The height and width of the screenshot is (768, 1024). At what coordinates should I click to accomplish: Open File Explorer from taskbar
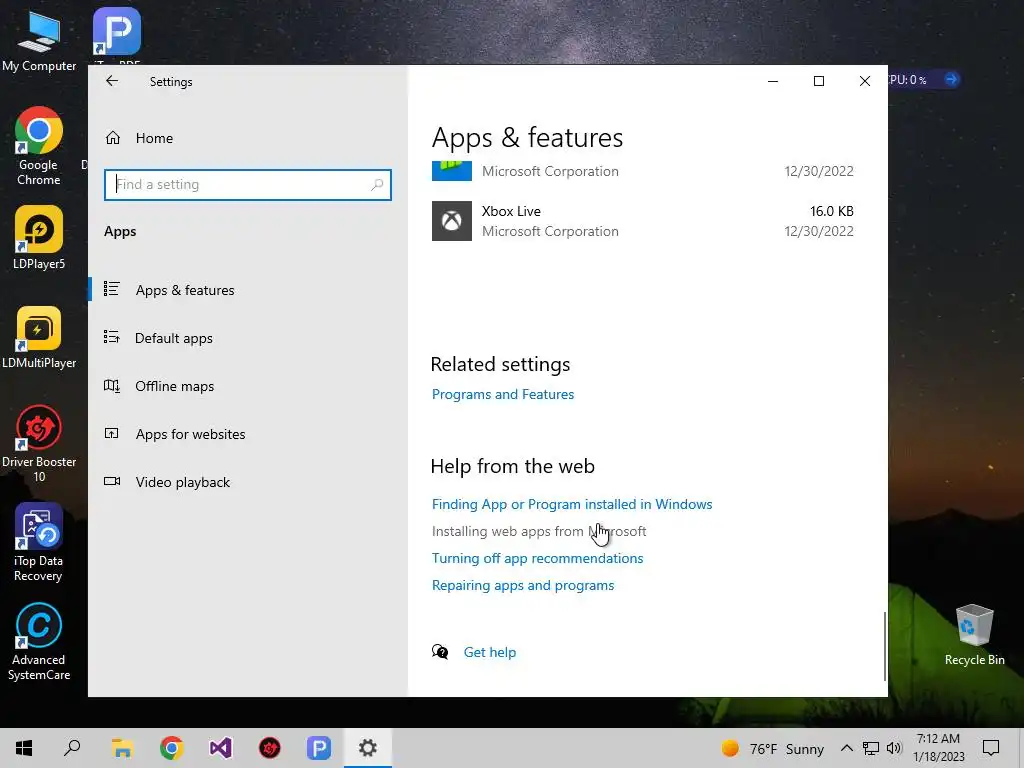(x=122, y=748)
